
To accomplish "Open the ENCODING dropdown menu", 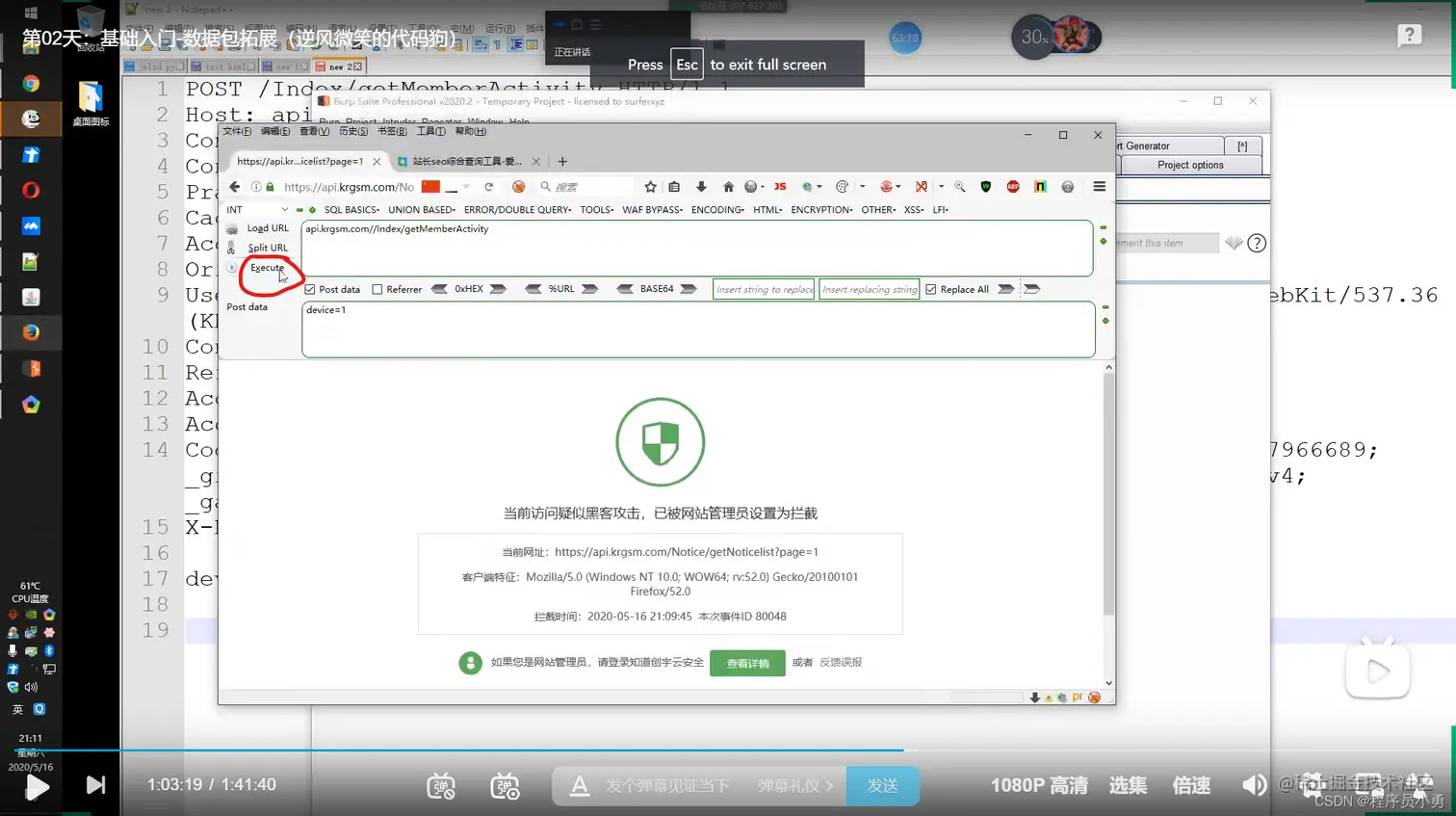I will 717,210.
